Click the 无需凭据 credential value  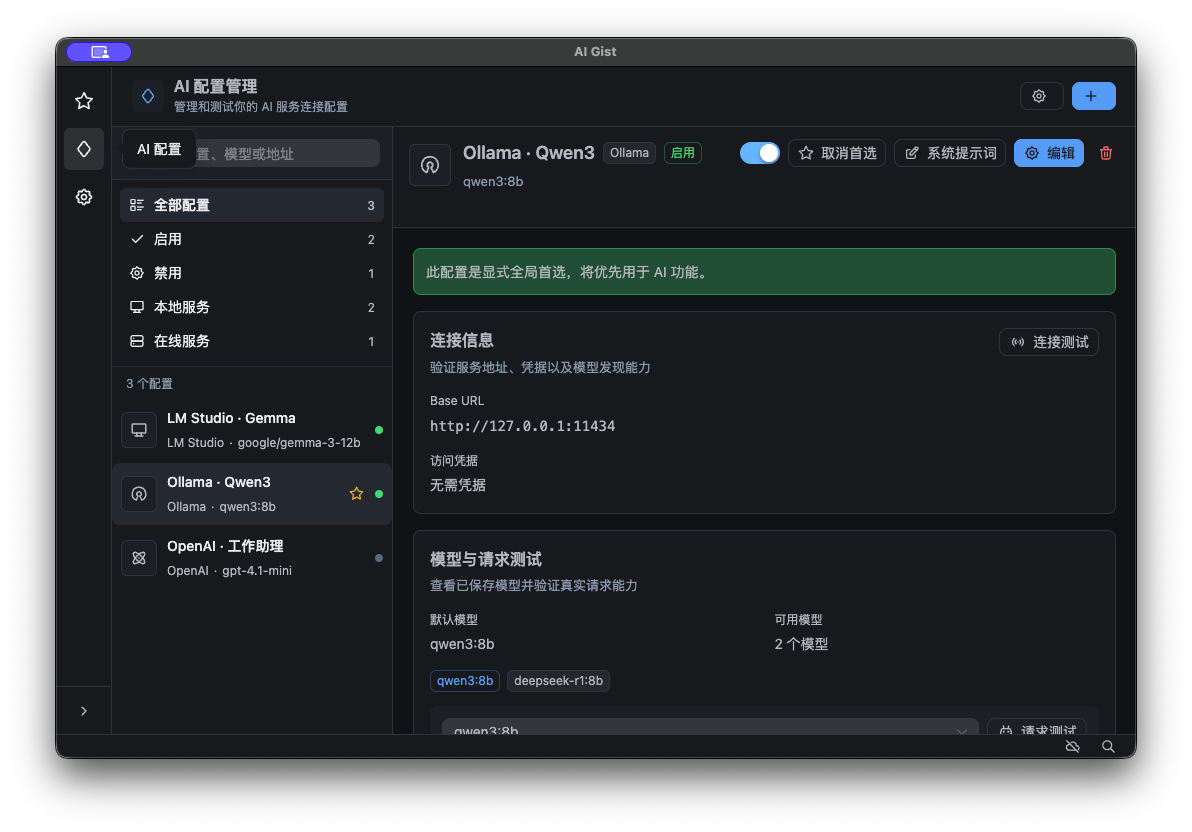point(458,485)
